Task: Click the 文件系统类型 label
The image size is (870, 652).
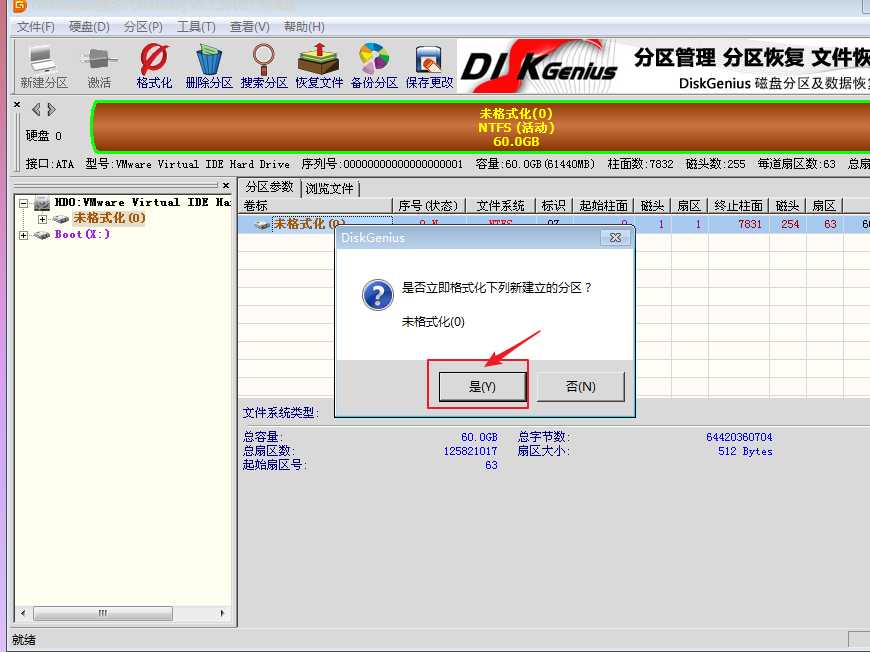Action: 281,413
